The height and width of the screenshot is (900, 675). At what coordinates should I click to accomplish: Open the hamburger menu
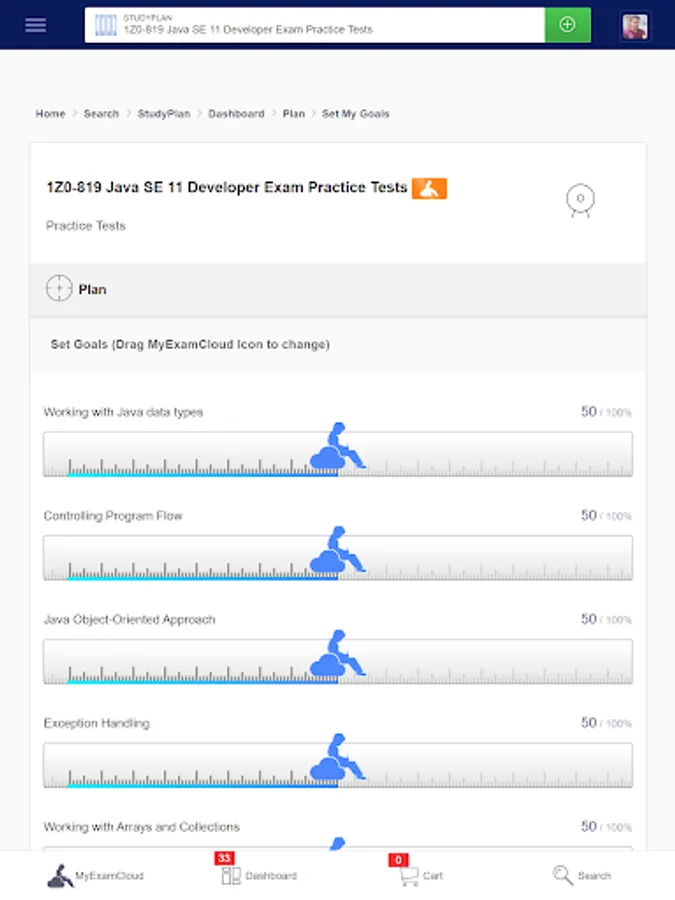point(36,25)
